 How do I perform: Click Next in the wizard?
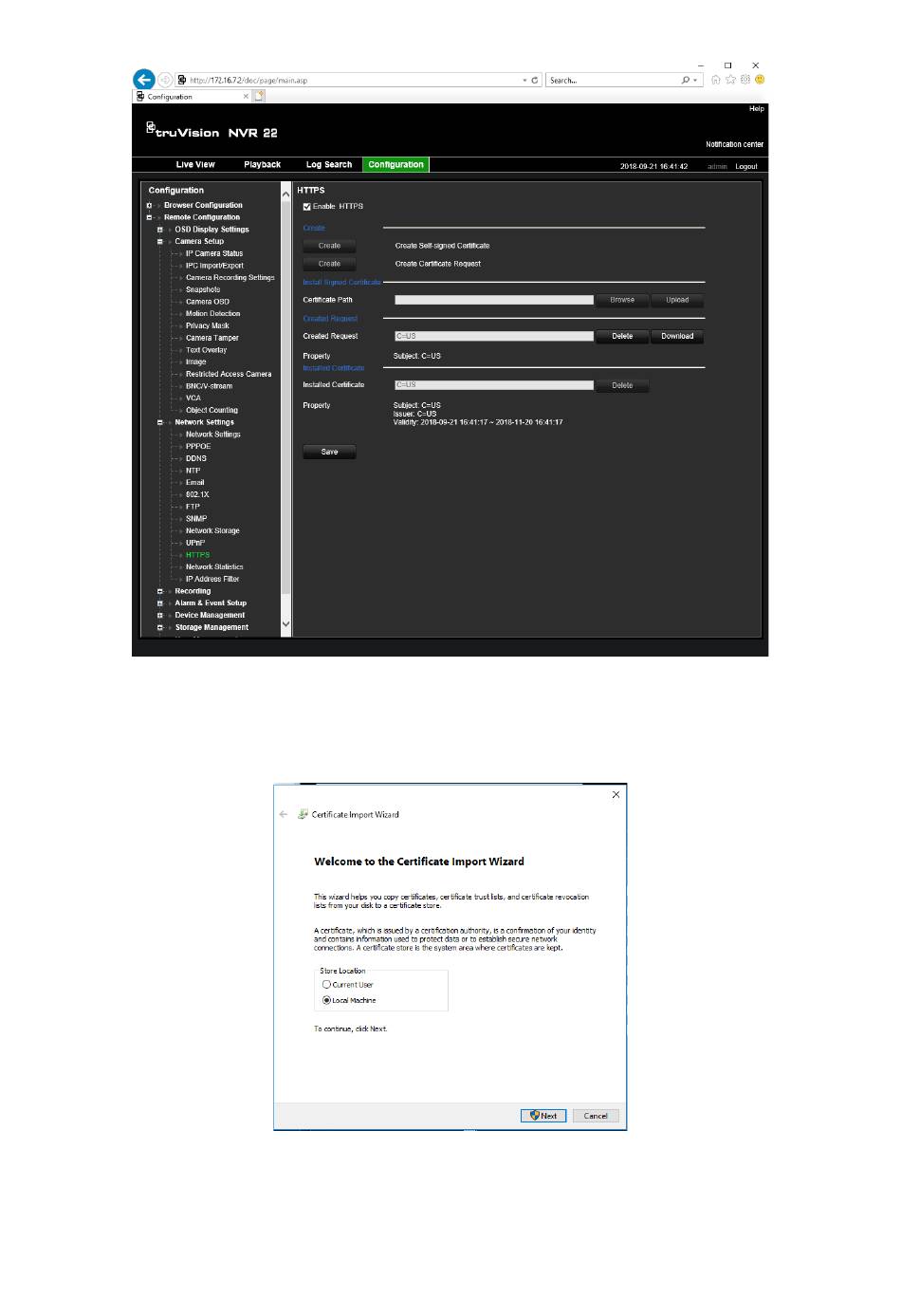[543, 1116]
